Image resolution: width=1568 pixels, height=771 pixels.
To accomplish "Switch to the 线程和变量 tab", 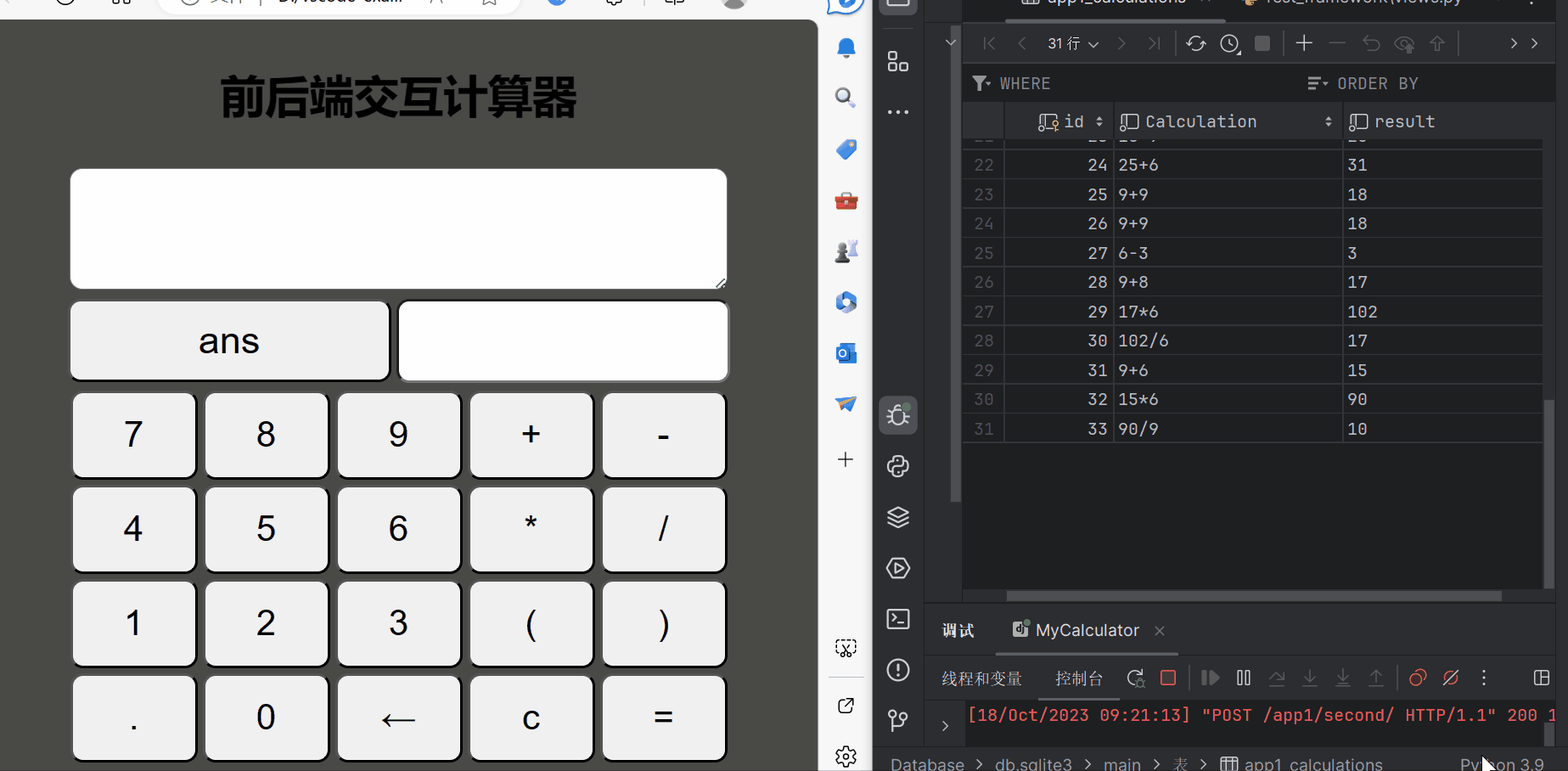I will pyautogui.click(x=981, y=678).
